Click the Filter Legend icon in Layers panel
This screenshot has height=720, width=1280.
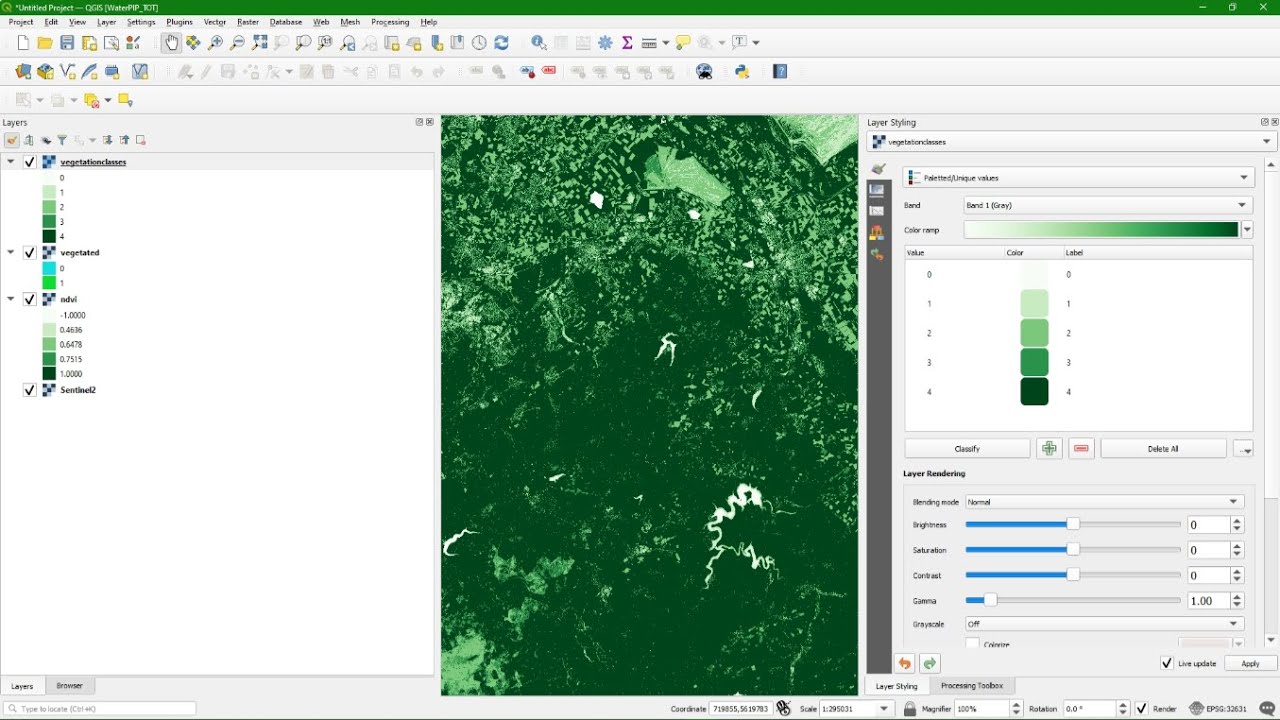[62, 140]
